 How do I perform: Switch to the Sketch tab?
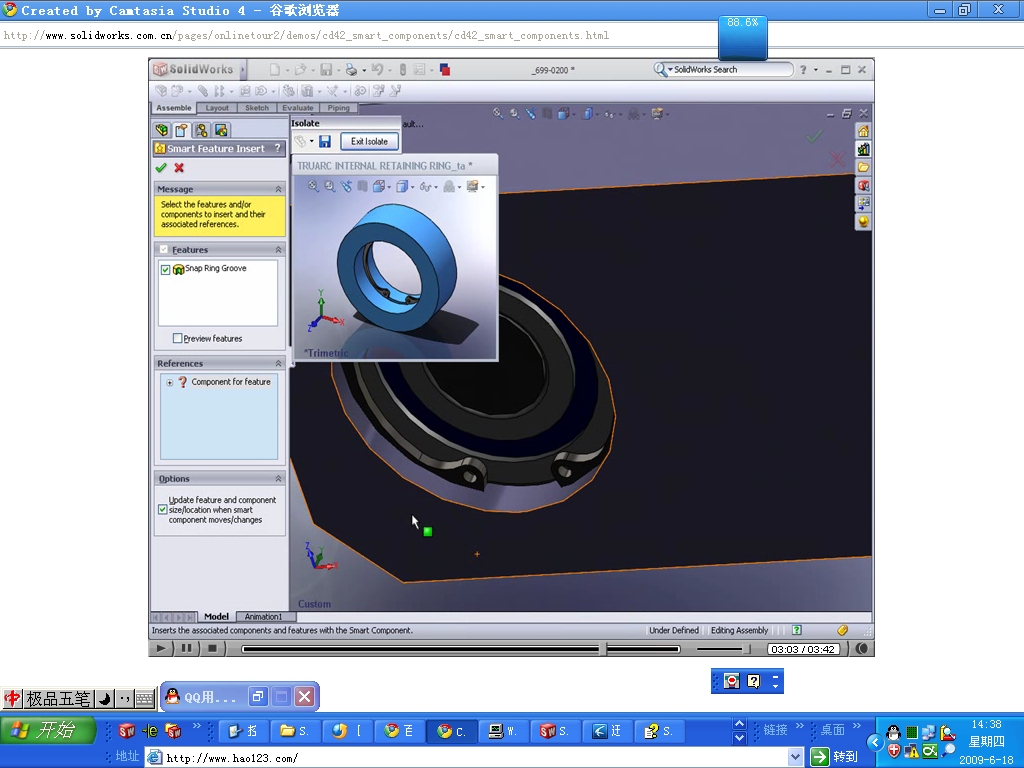click(257, 108)
